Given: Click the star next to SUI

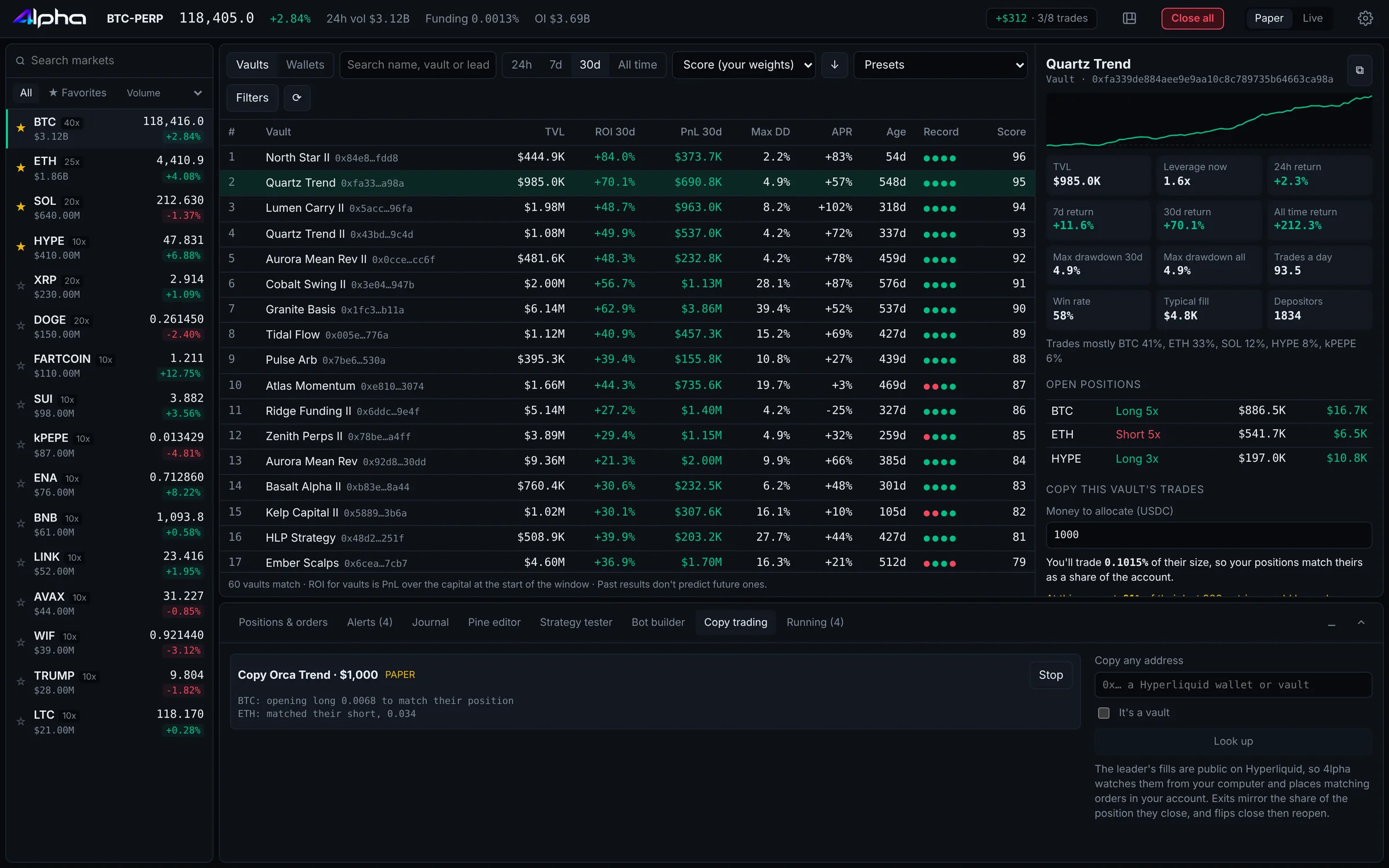Looking at the screenshot, I should coord(21,405).
